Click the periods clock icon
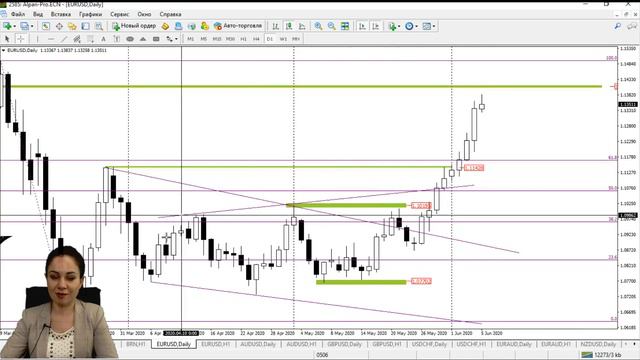Viewport: 640px width, 360px height. [x=409, y=26]
